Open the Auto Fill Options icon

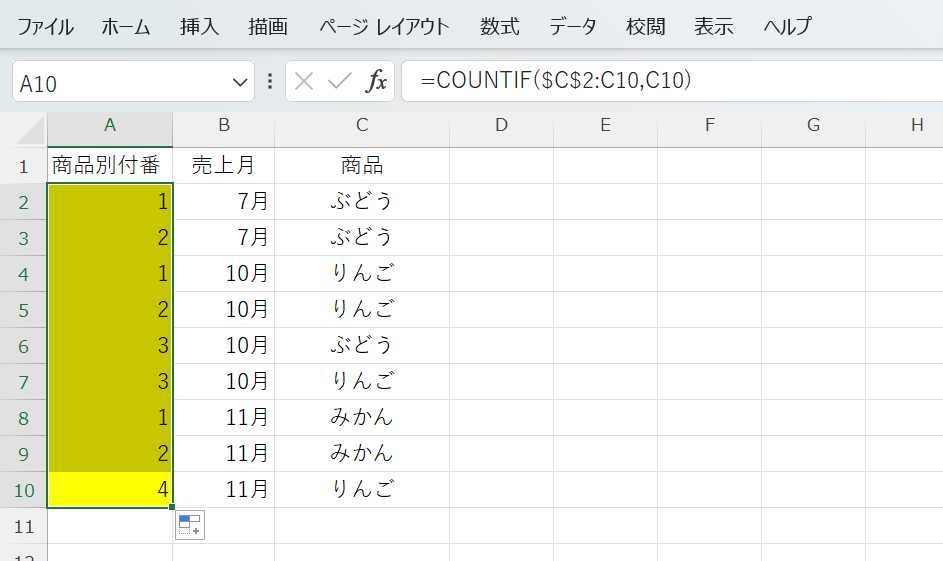190,525
